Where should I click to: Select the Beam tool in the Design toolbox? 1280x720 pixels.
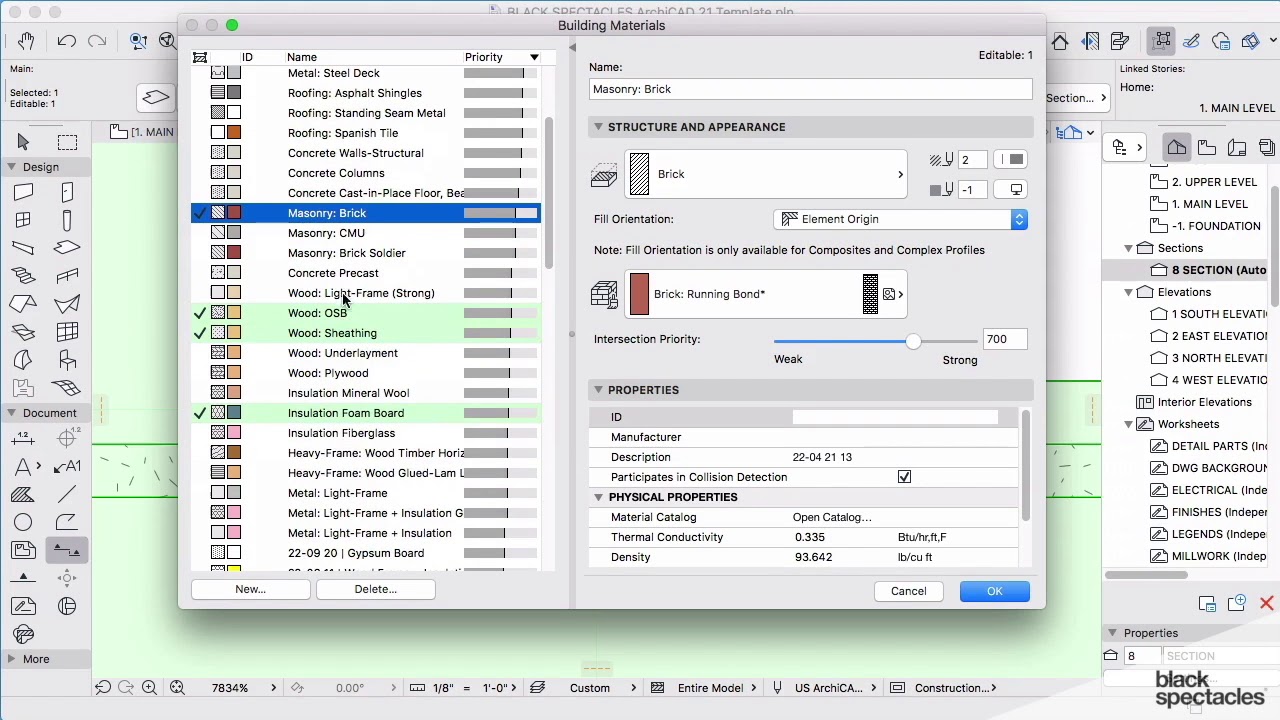pos(24,248)
